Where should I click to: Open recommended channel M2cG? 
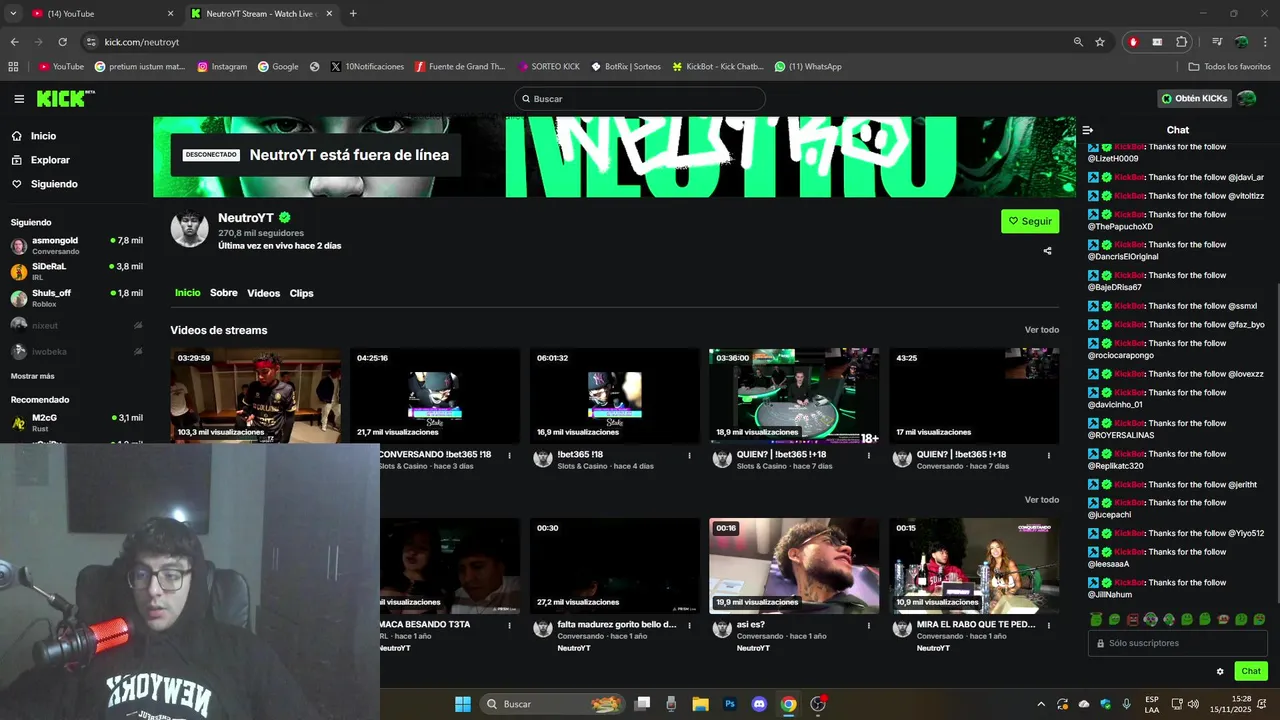(x=77, y=422)
